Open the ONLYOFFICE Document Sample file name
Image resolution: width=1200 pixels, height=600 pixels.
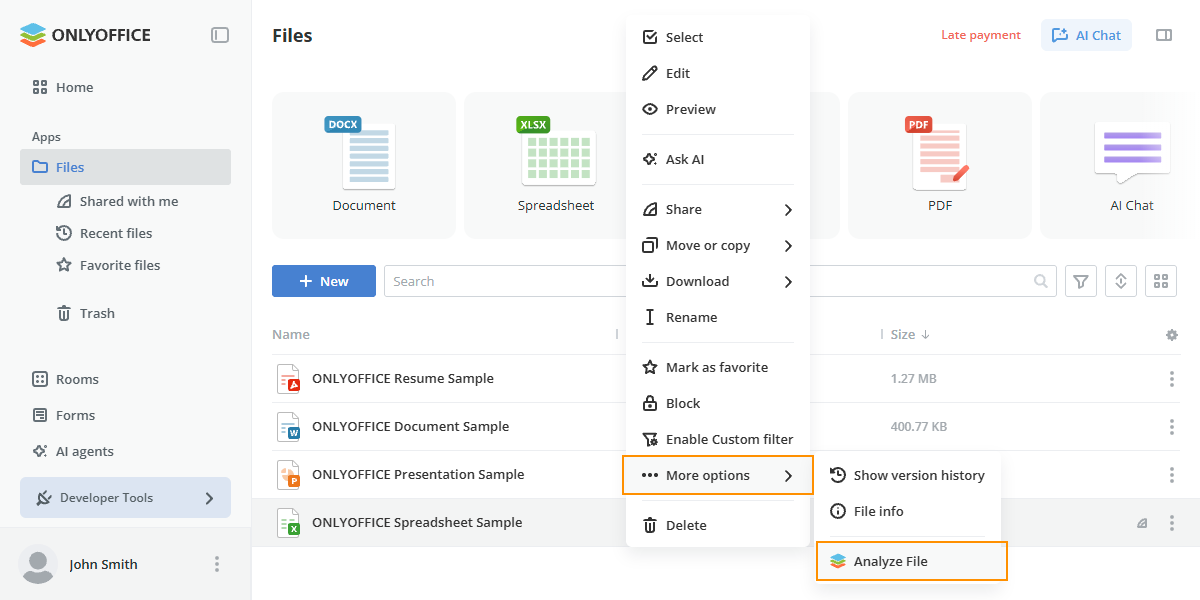click(410, 427)
